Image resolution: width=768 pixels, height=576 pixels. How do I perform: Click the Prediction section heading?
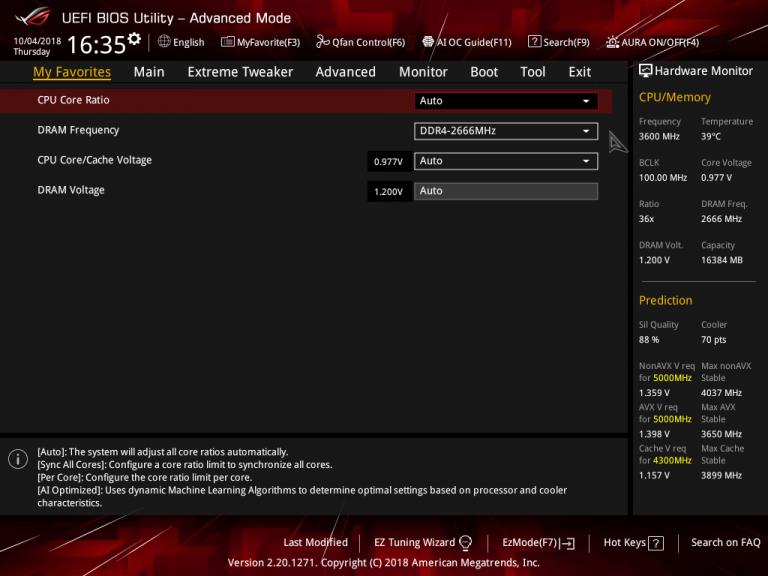point(665,300)
